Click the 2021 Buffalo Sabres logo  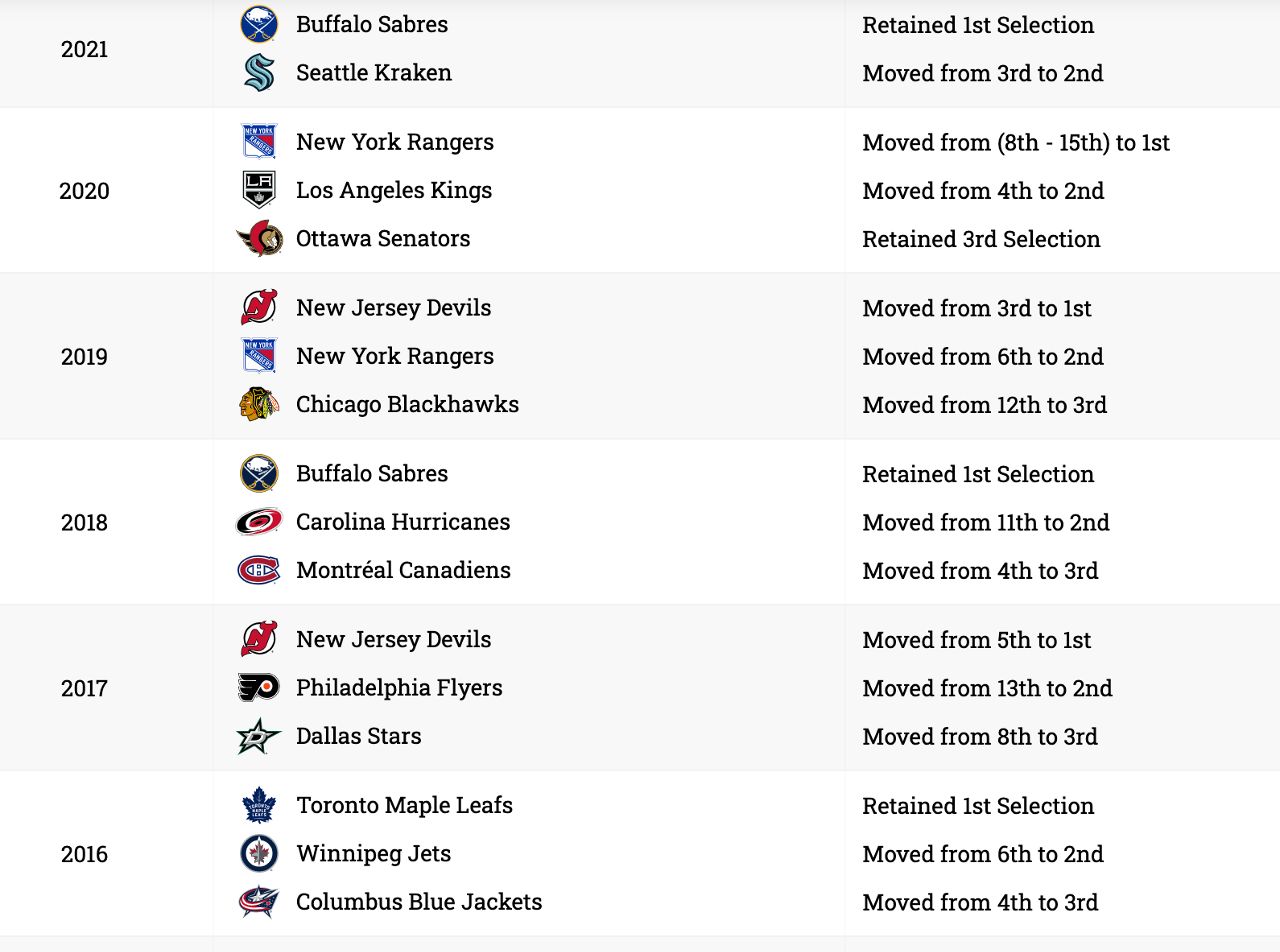259,24
